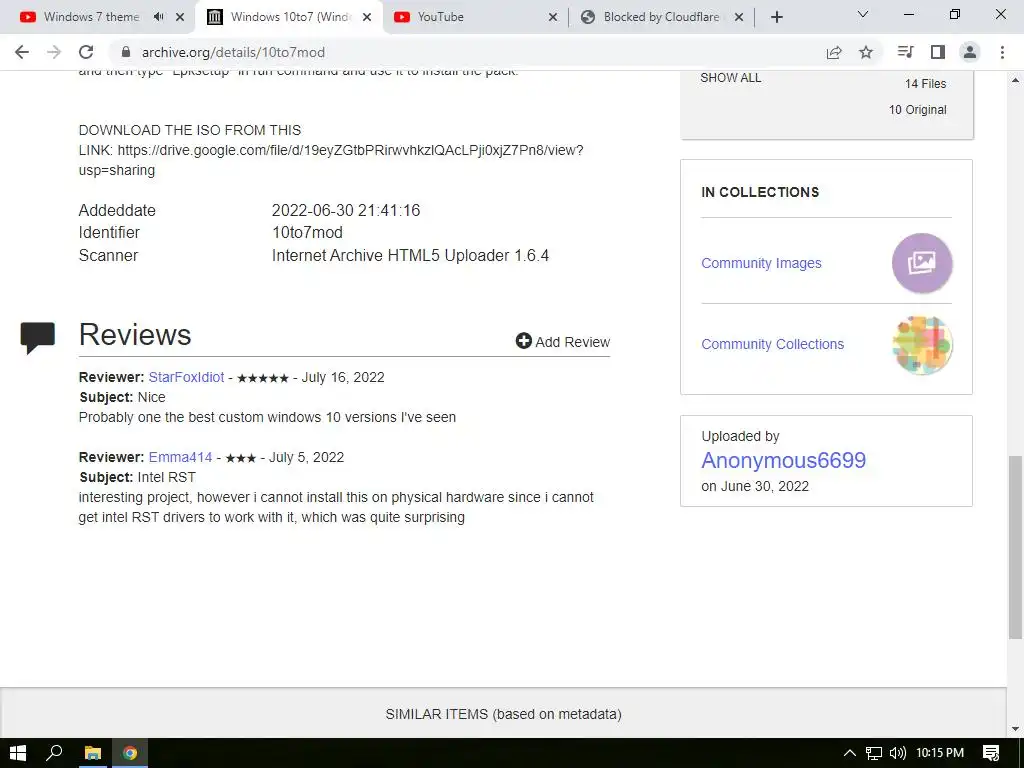
Task: Click the plus icon beside Add Review
Action: tap(524, 341)
